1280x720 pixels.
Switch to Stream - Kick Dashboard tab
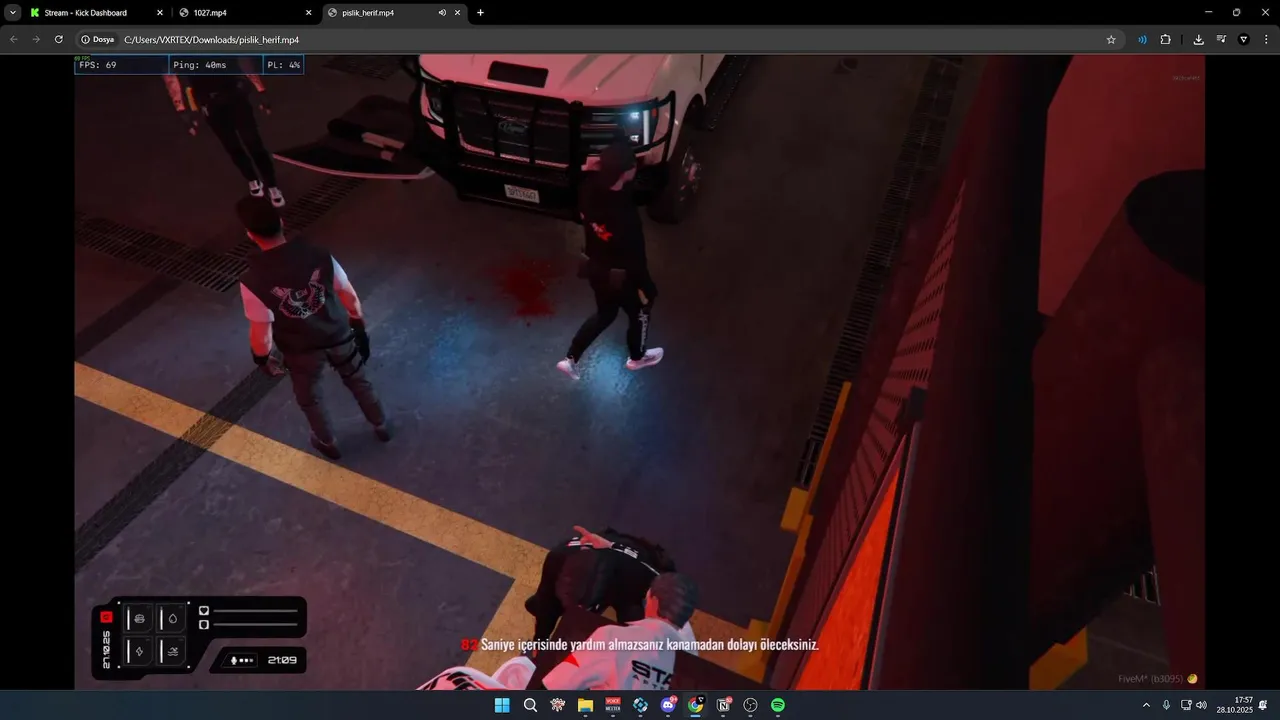(x=95, y=13)
